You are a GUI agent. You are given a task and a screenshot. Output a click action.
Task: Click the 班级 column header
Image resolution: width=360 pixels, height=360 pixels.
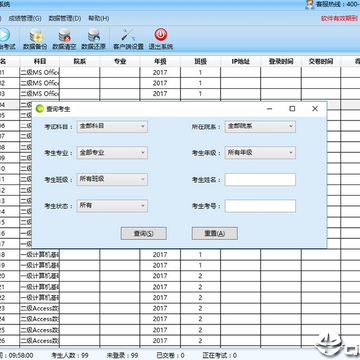tap(200, 62)
